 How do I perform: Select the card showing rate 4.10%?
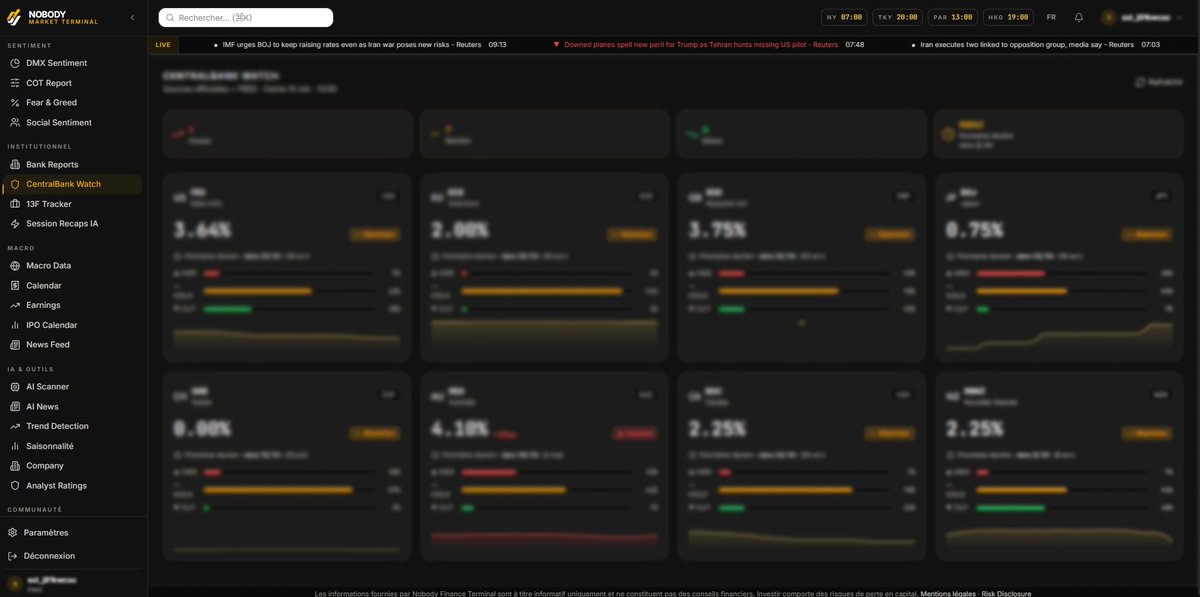coord(544,466)
